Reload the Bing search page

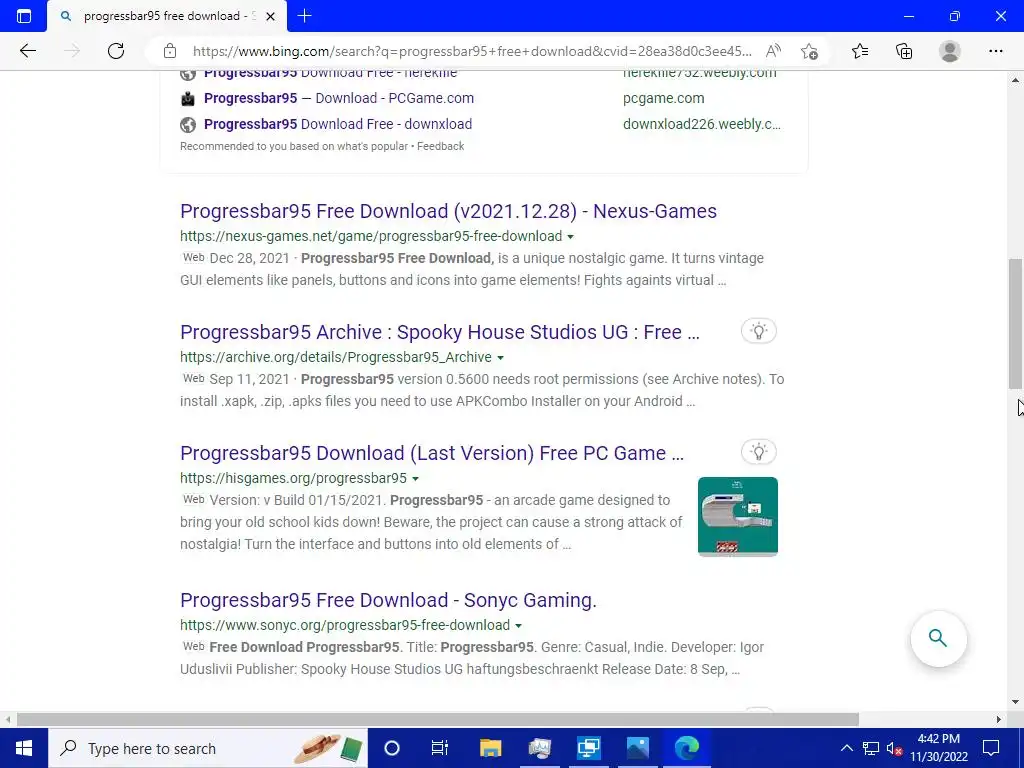[116, 51]
